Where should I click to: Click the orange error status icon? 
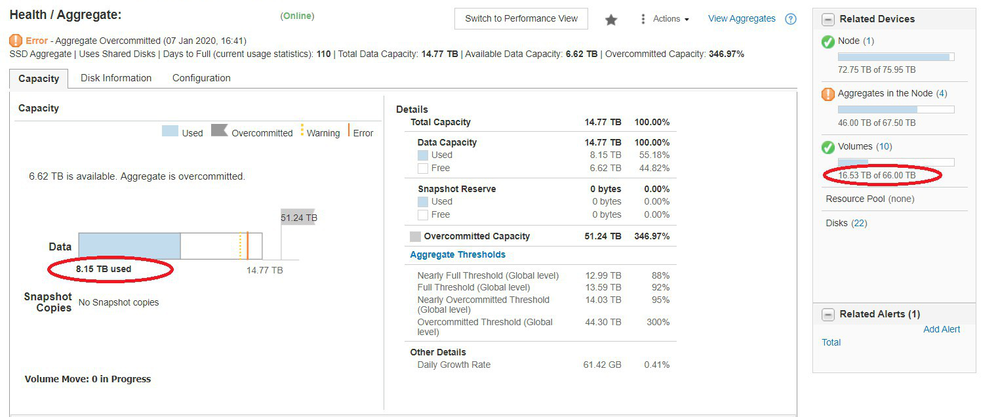pyautogui.click(x=16, y=41)
